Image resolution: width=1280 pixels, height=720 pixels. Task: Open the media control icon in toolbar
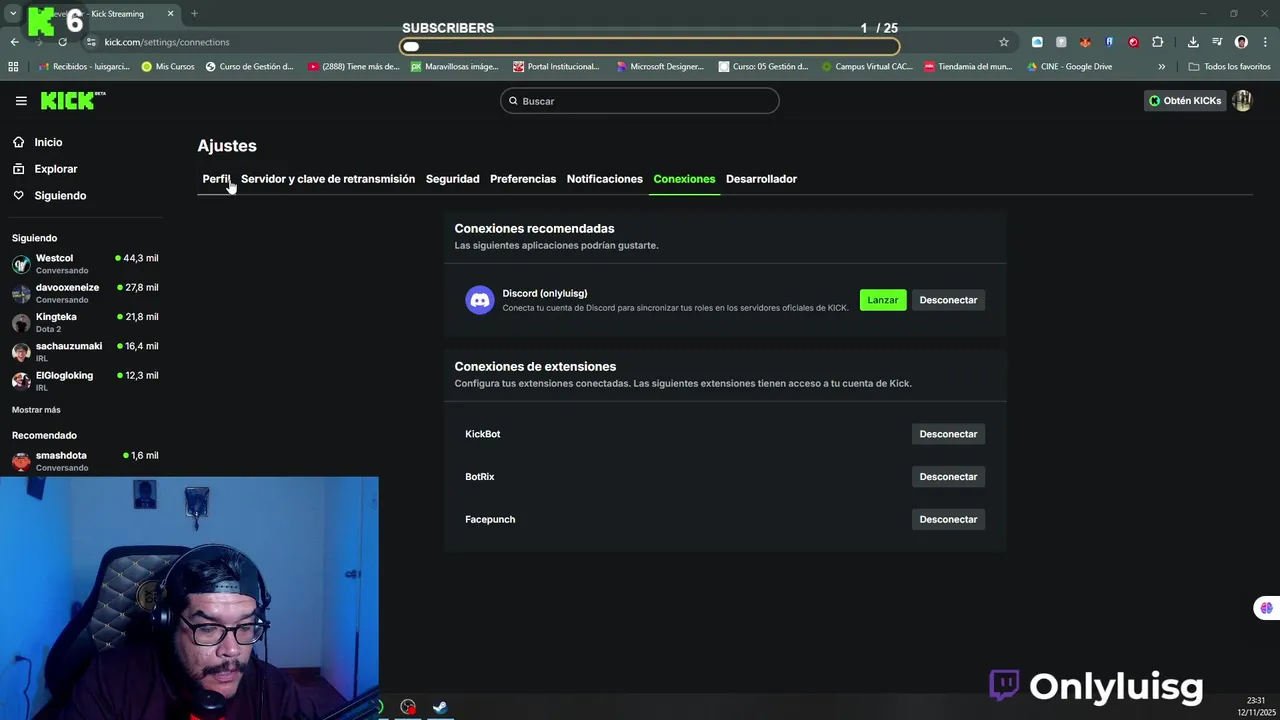pos(1217,42)
